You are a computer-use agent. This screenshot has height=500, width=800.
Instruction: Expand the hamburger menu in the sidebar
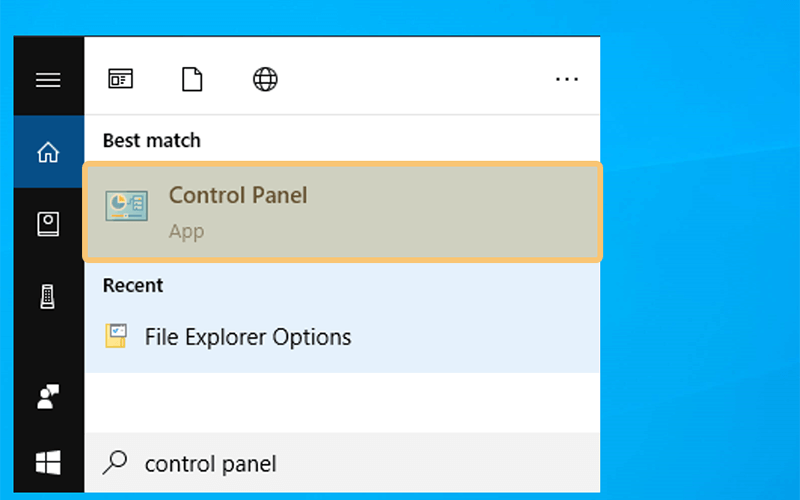click(48, 80)
